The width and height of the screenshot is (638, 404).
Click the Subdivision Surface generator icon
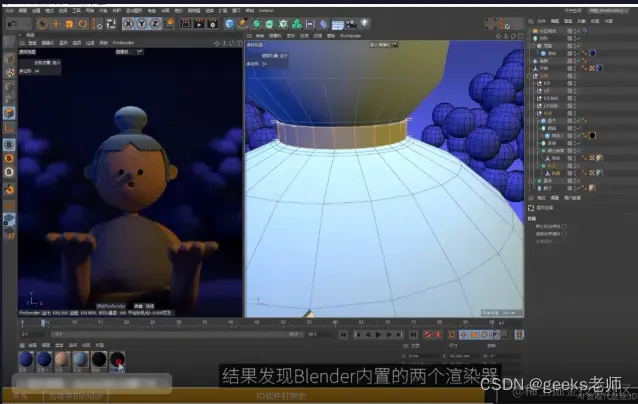[x=256, y=24]
